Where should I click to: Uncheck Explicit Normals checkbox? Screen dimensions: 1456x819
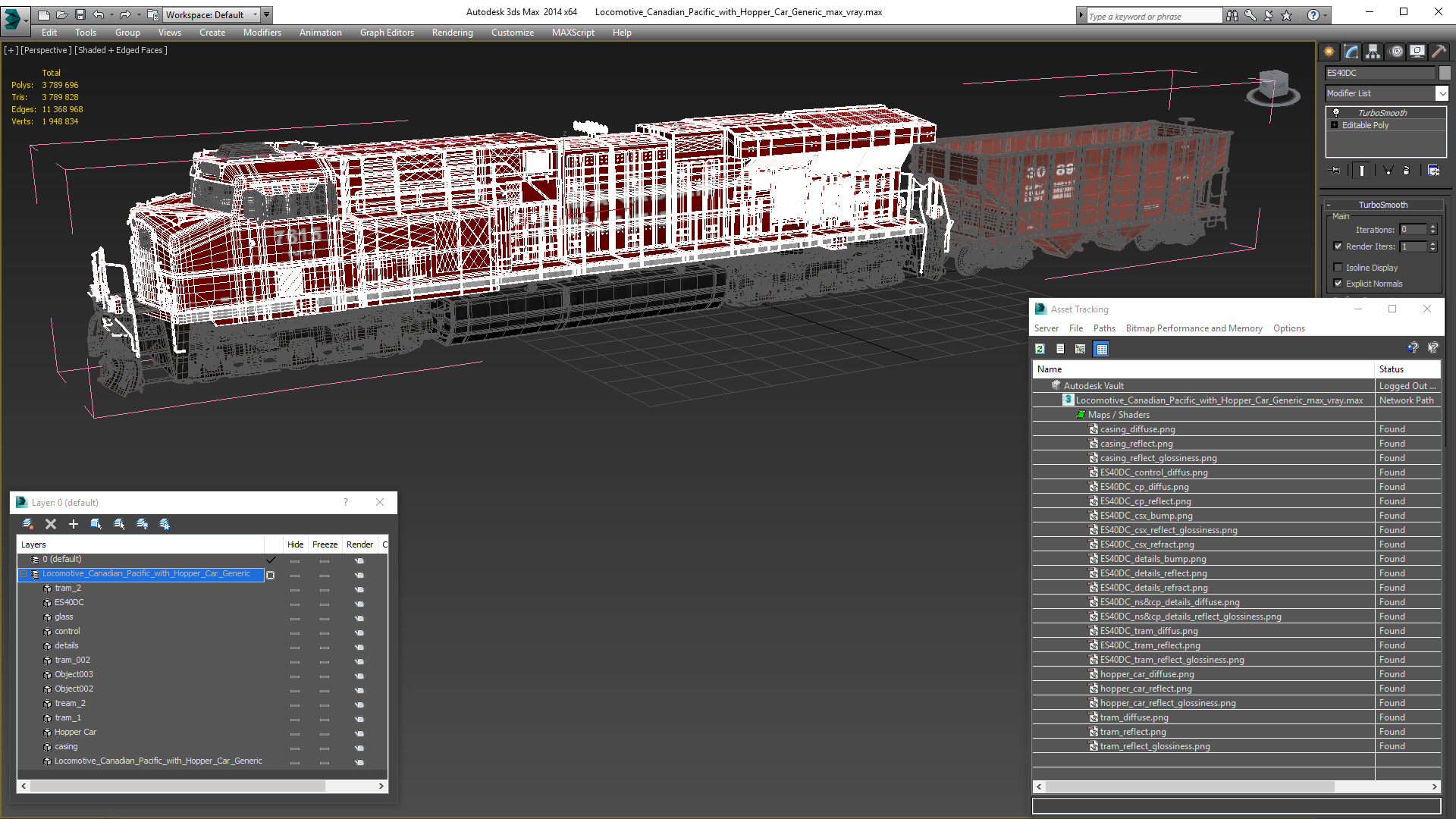point(1338,284)
